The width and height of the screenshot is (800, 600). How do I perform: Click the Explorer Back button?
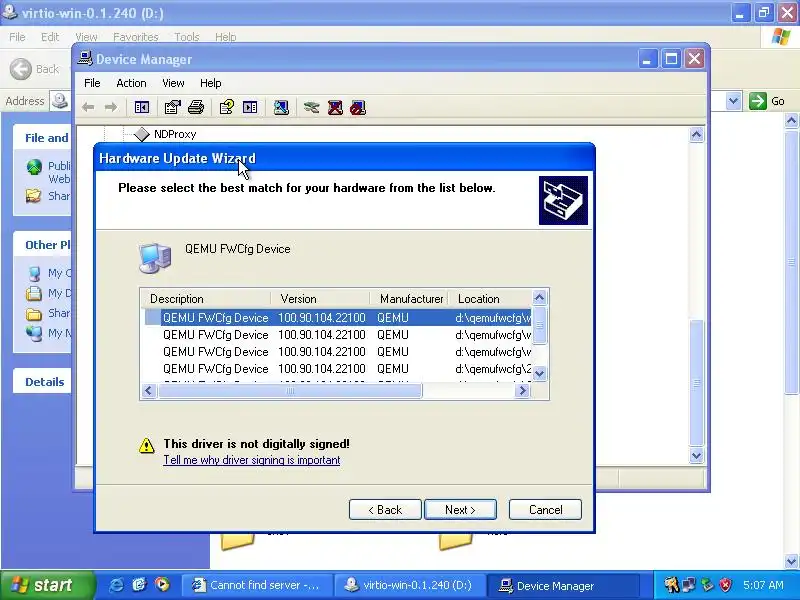(x=35, y=69)
